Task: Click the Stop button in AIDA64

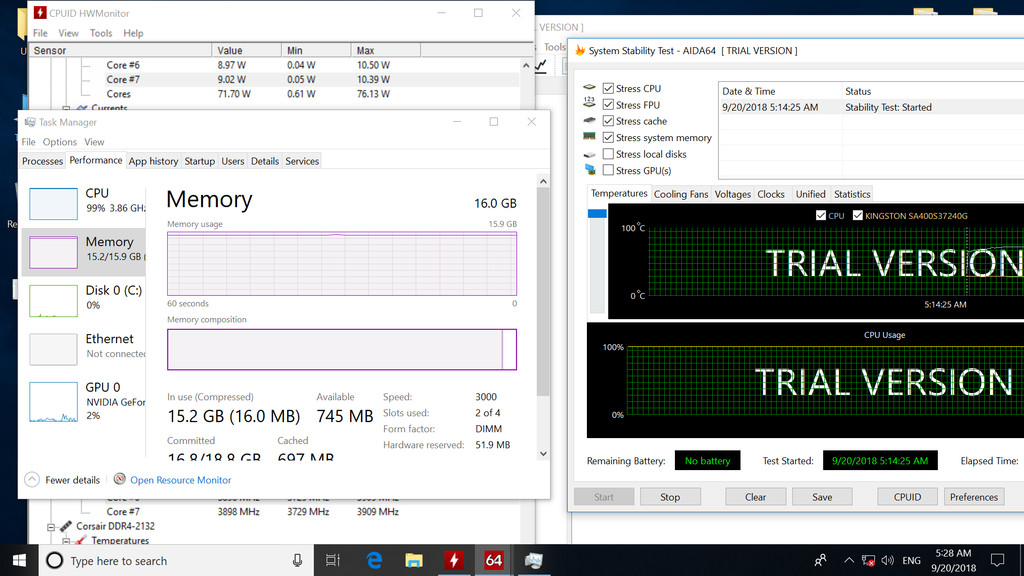Action: click(x=670, y=497)
